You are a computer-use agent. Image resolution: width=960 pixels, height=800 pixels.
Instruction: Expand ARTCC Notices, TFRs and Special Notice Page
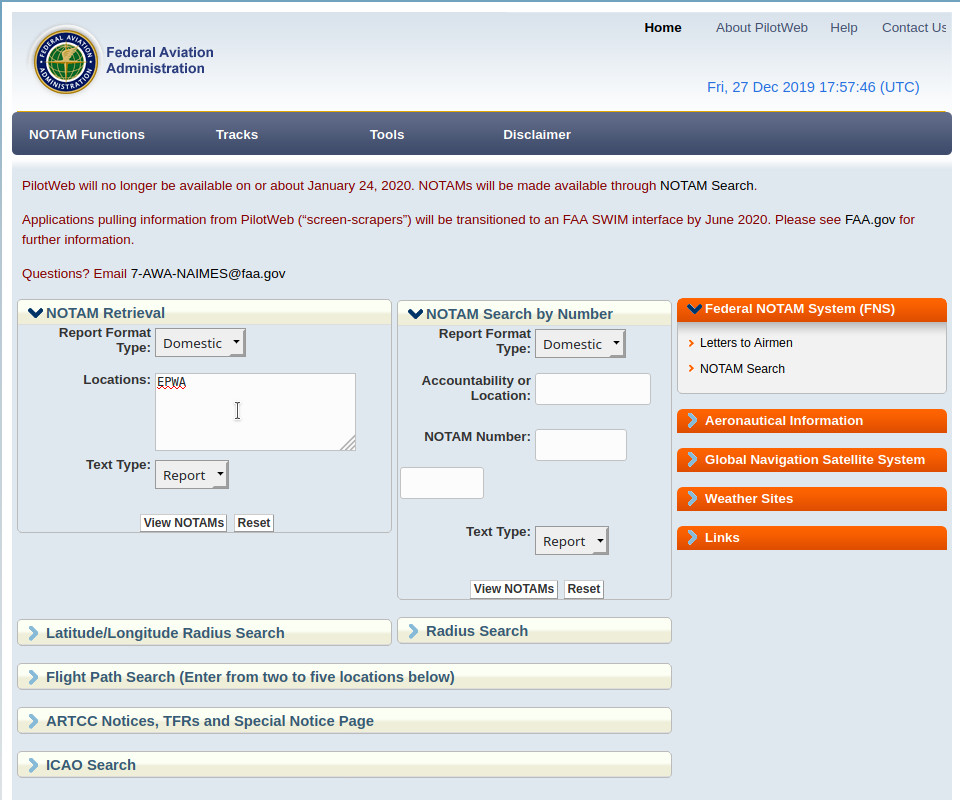345,720
